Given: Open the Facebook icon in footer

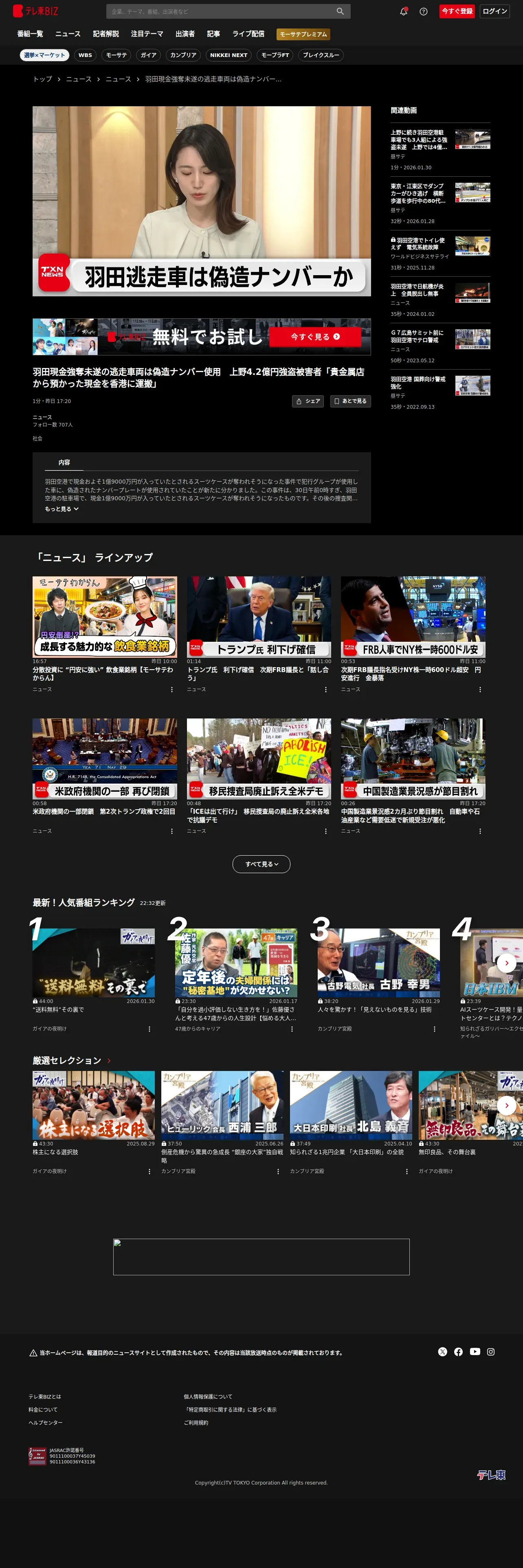Looking at the screenshot, I should [x=459, y=1352].
